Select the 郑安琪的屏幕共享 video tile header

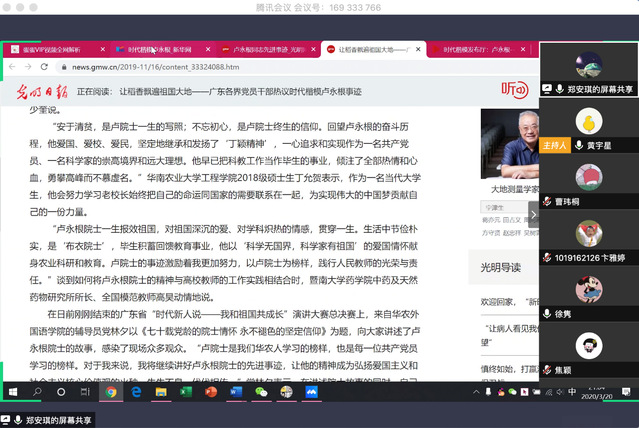pos(588,88)
